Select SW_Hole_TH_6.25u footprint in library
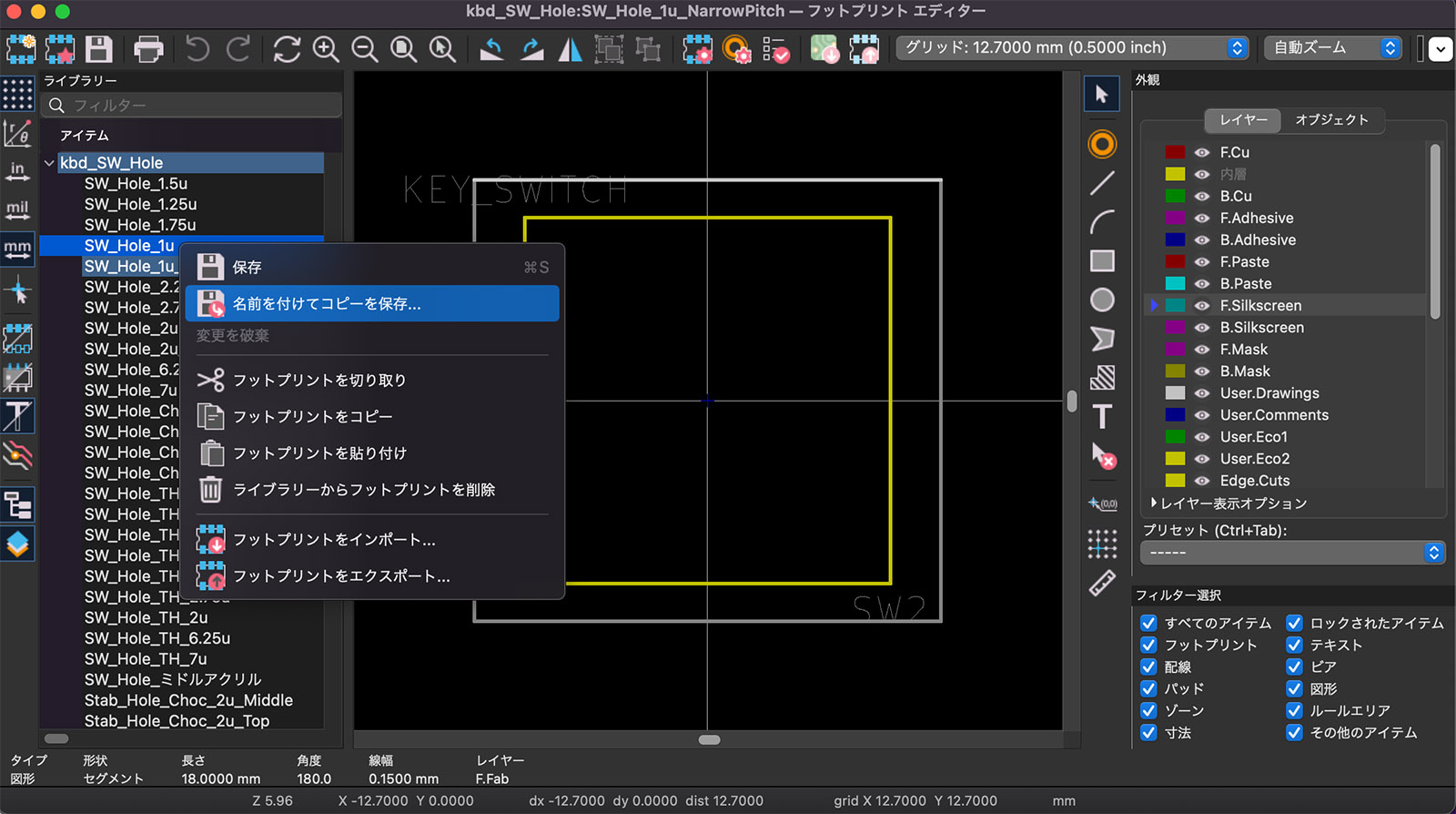This screenshot has height=814, width=1456. point(157,639)
